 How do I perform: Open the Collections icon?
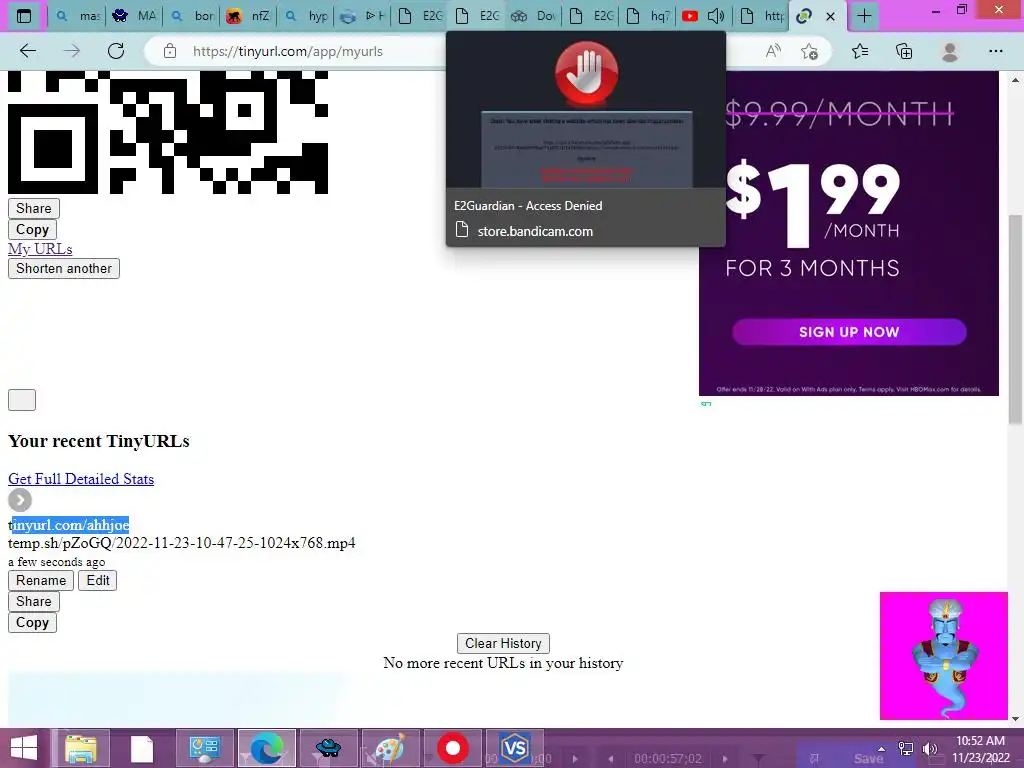904,51
